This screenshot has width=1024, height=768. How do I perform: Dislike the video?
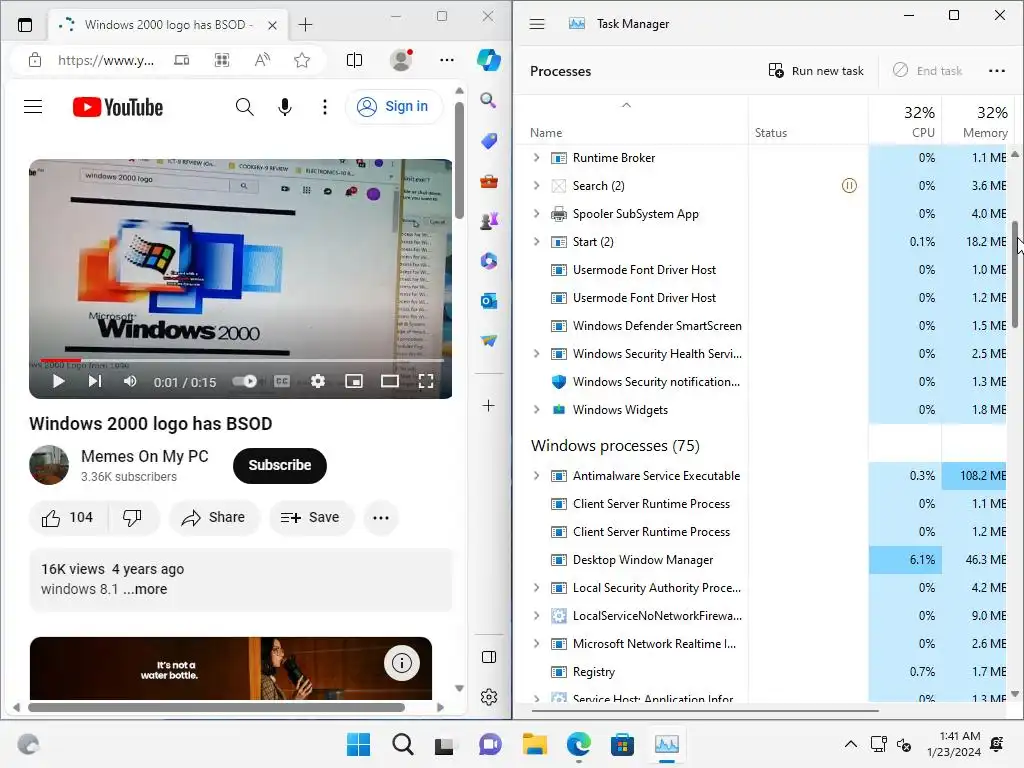pyautogui.click(x=133, y=518)
